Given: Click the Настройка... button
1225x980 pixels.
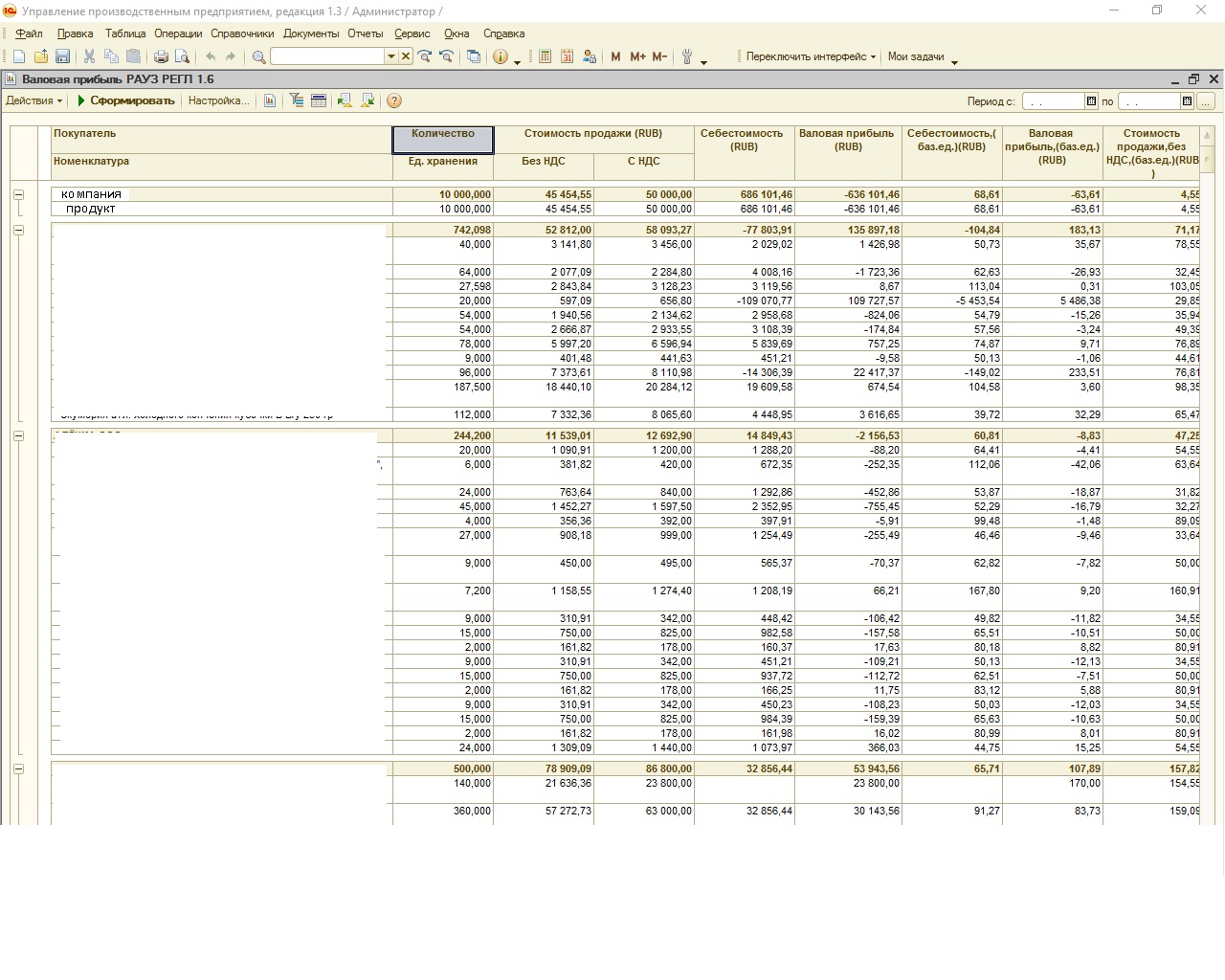Looking at the screenshot, I should 218,100.
